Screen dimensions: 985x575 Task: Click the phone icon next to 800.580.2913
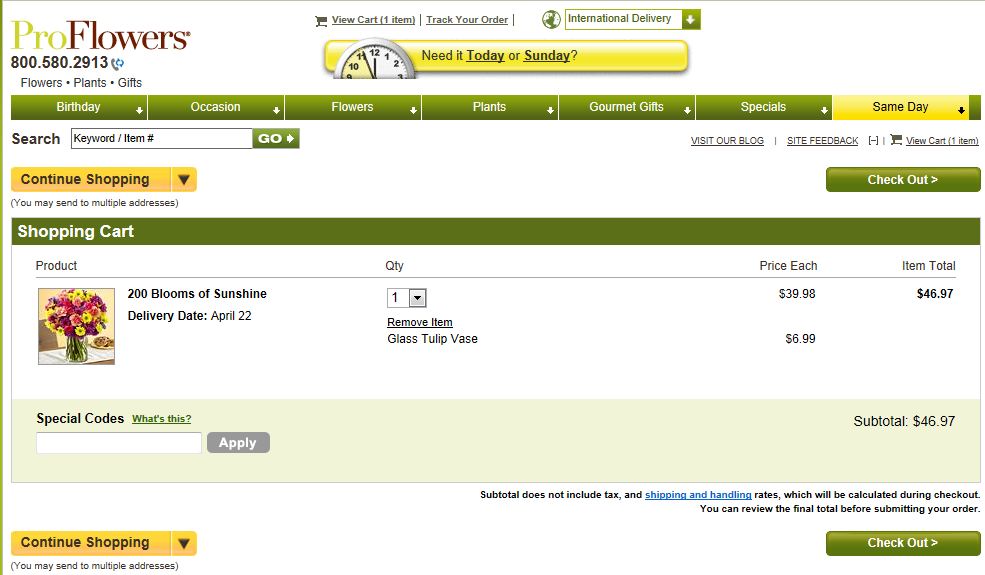click(x=119, y=64)
